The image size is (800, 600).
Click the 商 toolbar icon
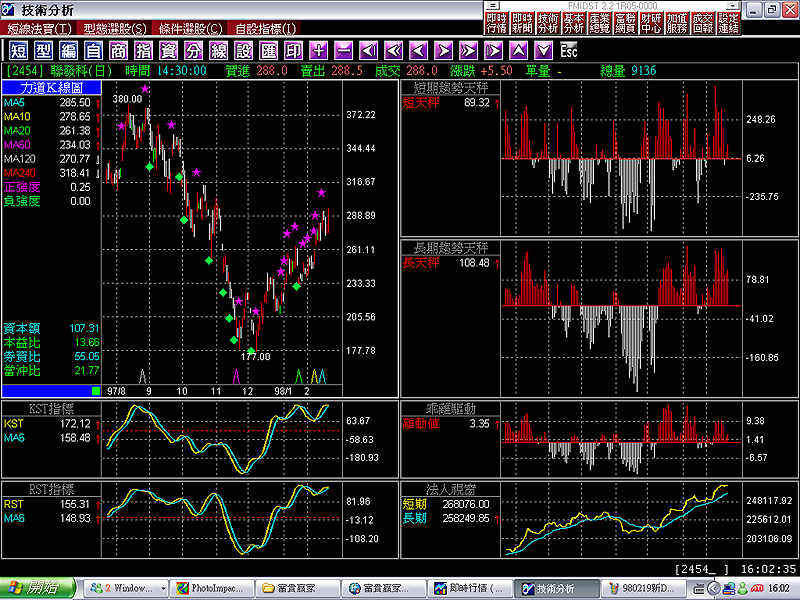pyautogui.click(x=118, y=51)
